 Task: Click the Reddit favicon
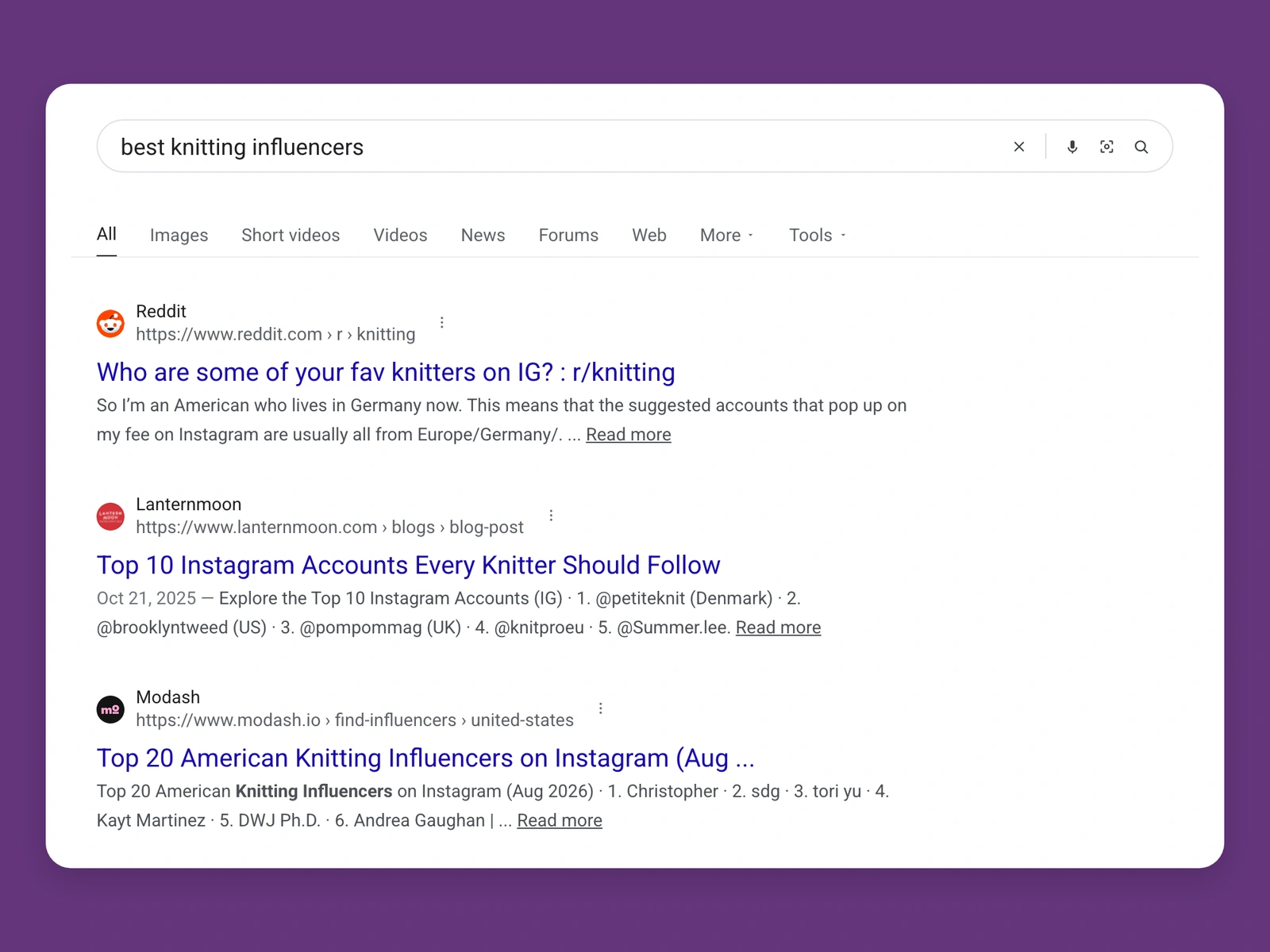tap(110, 323)
